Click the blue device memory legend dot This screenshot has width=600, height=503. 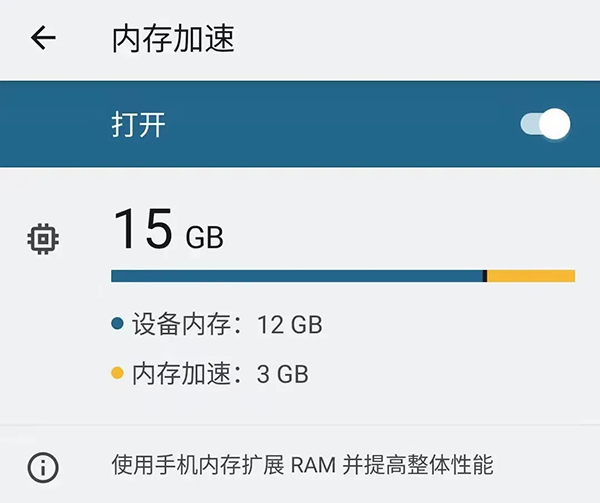[117, 324]
